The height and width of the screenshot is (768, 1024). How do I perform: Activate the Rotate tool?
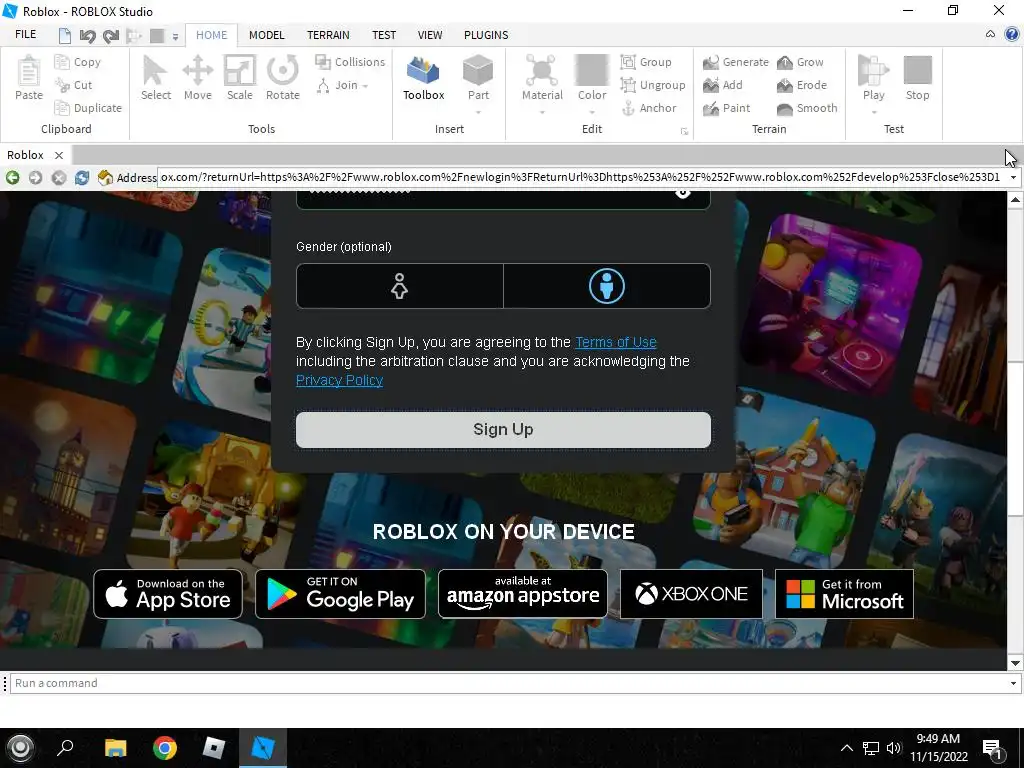(282, 78)
